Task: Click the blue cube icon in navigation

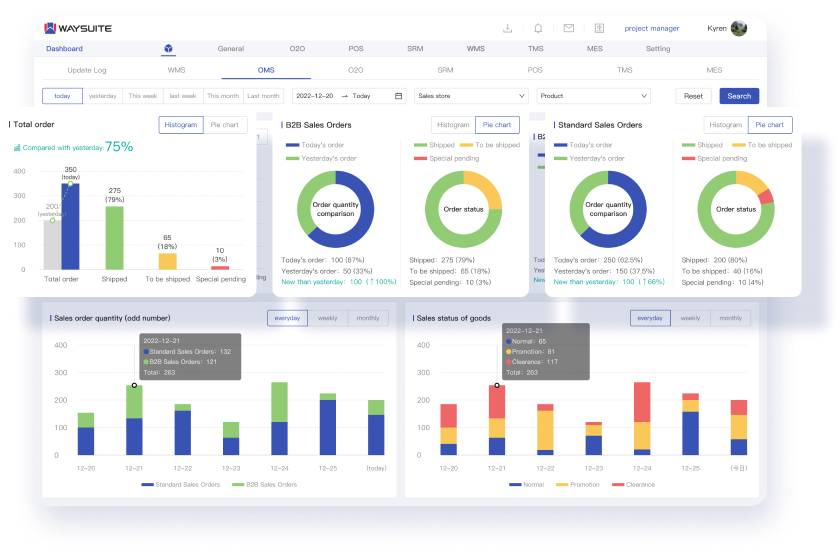Action: click(168, 49)
